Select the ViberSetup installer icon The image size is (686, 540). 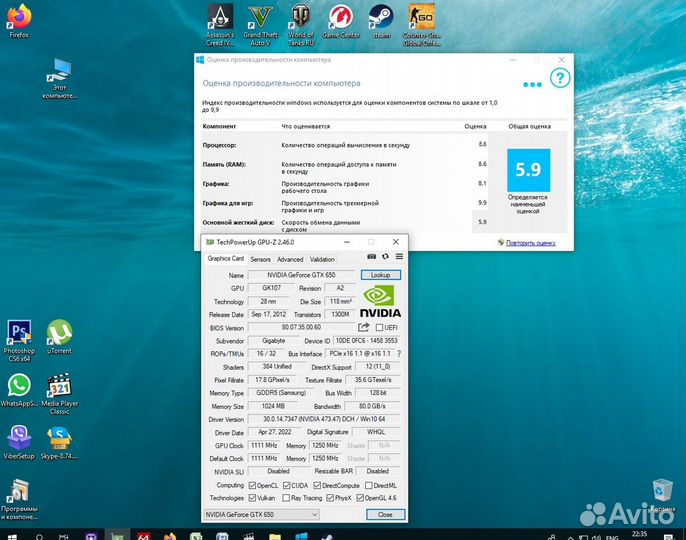(19, 443)
